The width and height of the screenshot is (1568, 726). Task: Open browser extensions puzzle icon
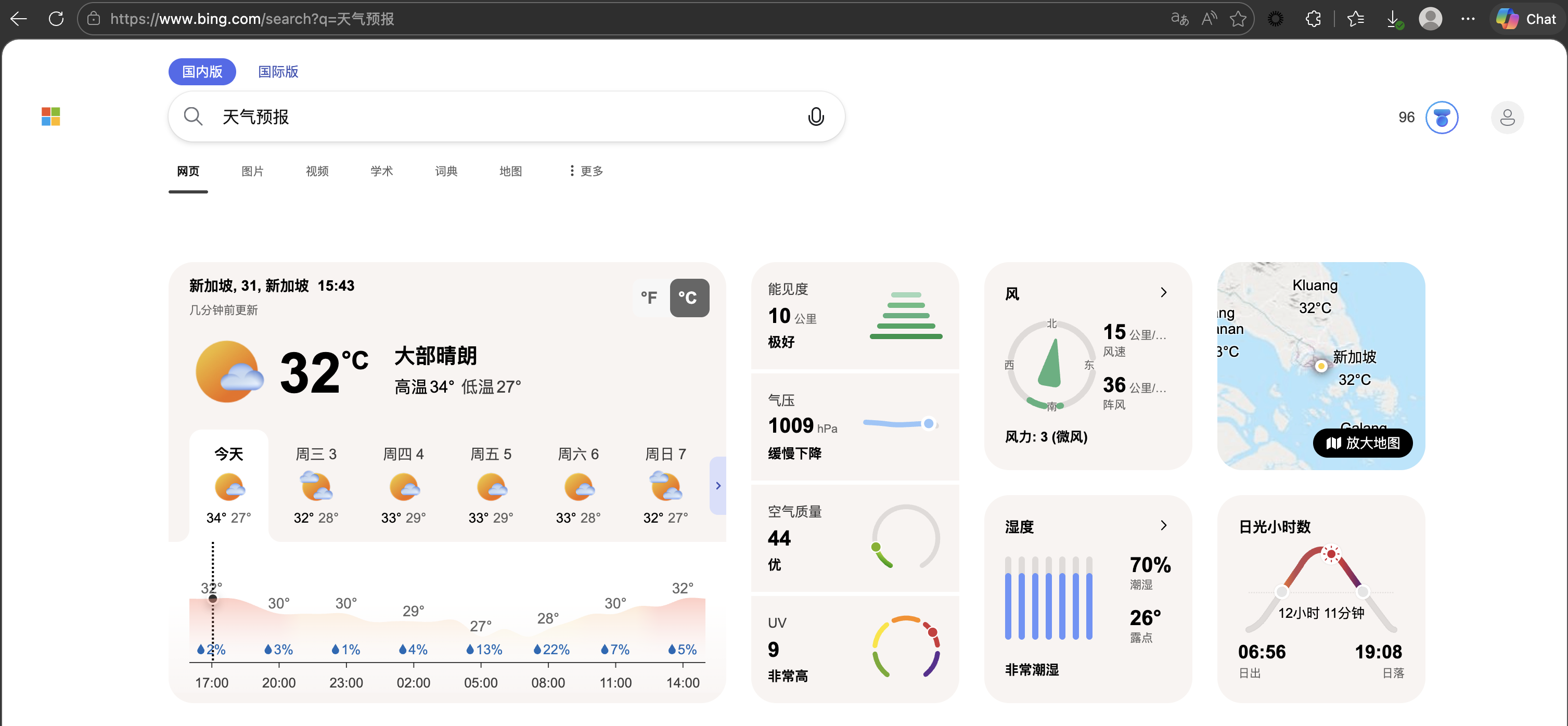point(1313,19)
